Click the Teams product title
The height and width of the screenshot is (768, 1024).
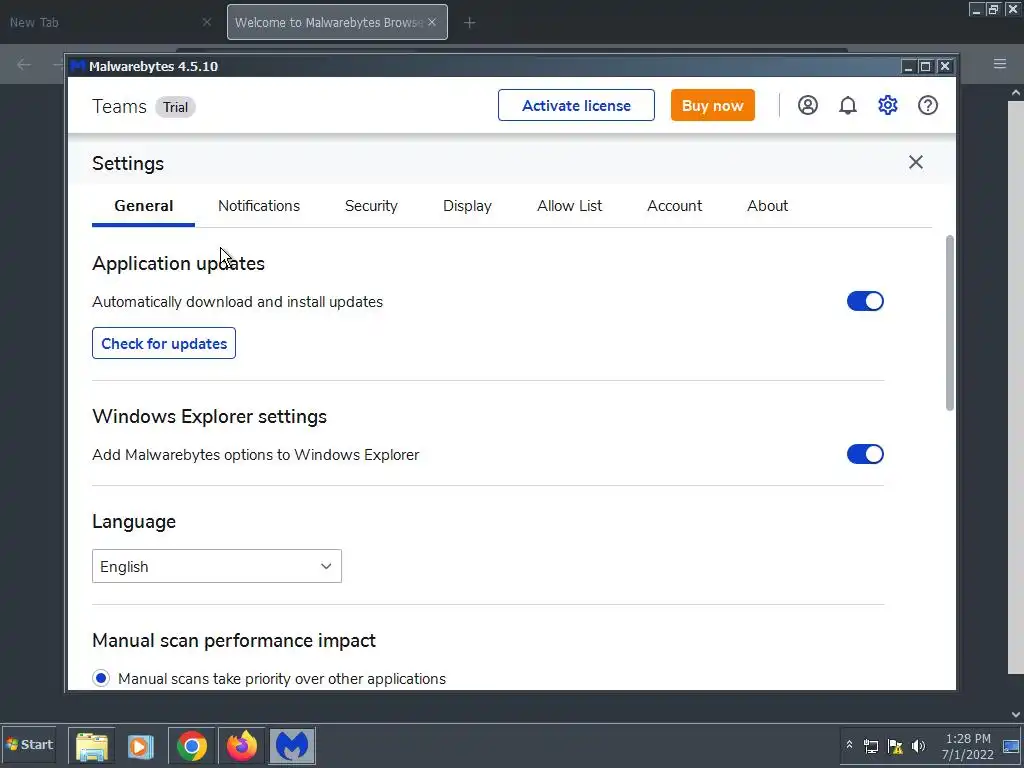click(x=119, y=106)
